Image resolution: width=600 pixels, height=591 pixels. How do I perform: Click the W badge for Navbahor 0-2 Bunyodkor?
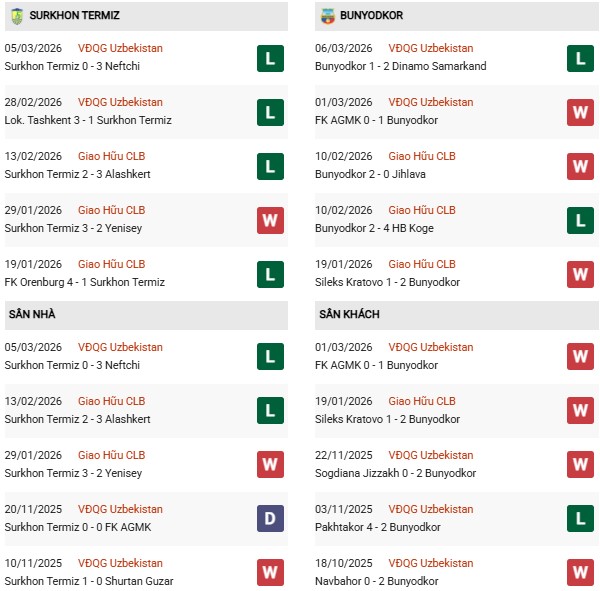point(580,573)
